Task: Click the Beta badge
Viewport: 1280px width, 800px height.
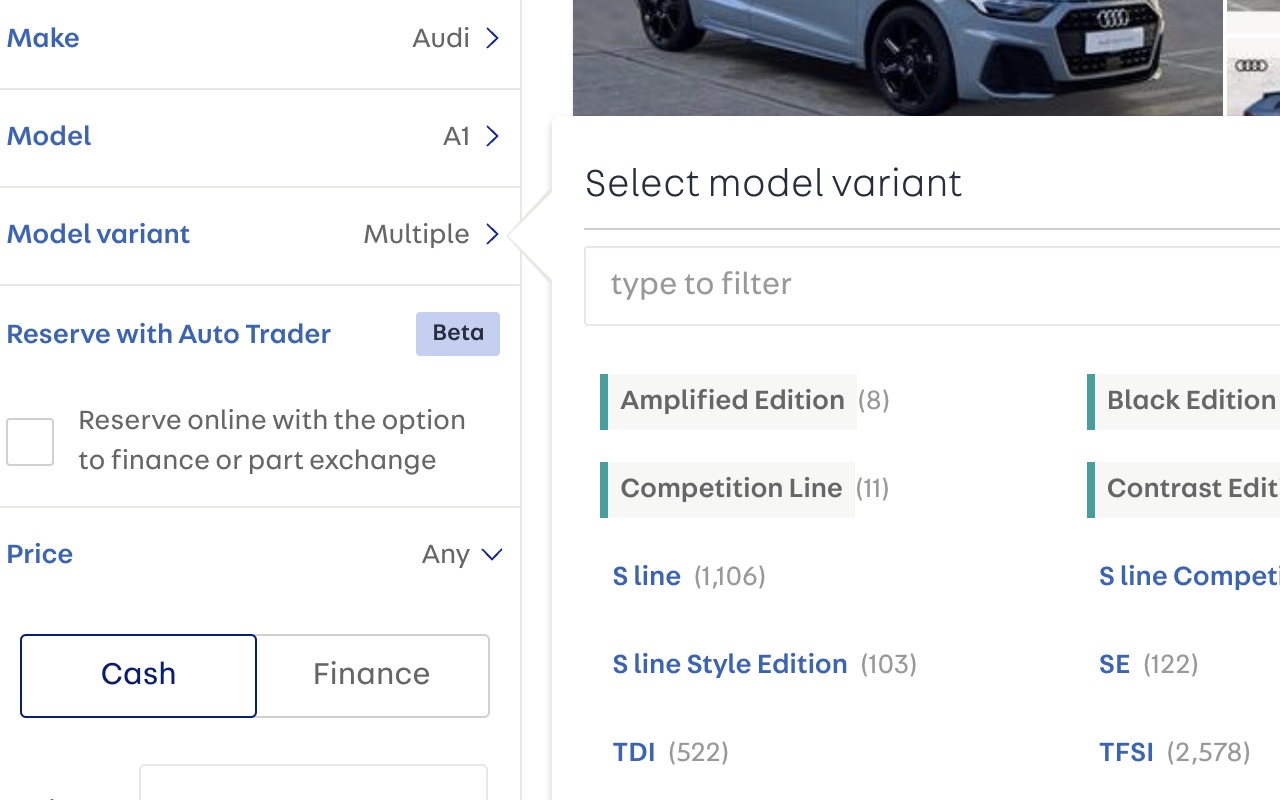Action: click(458, 334)
